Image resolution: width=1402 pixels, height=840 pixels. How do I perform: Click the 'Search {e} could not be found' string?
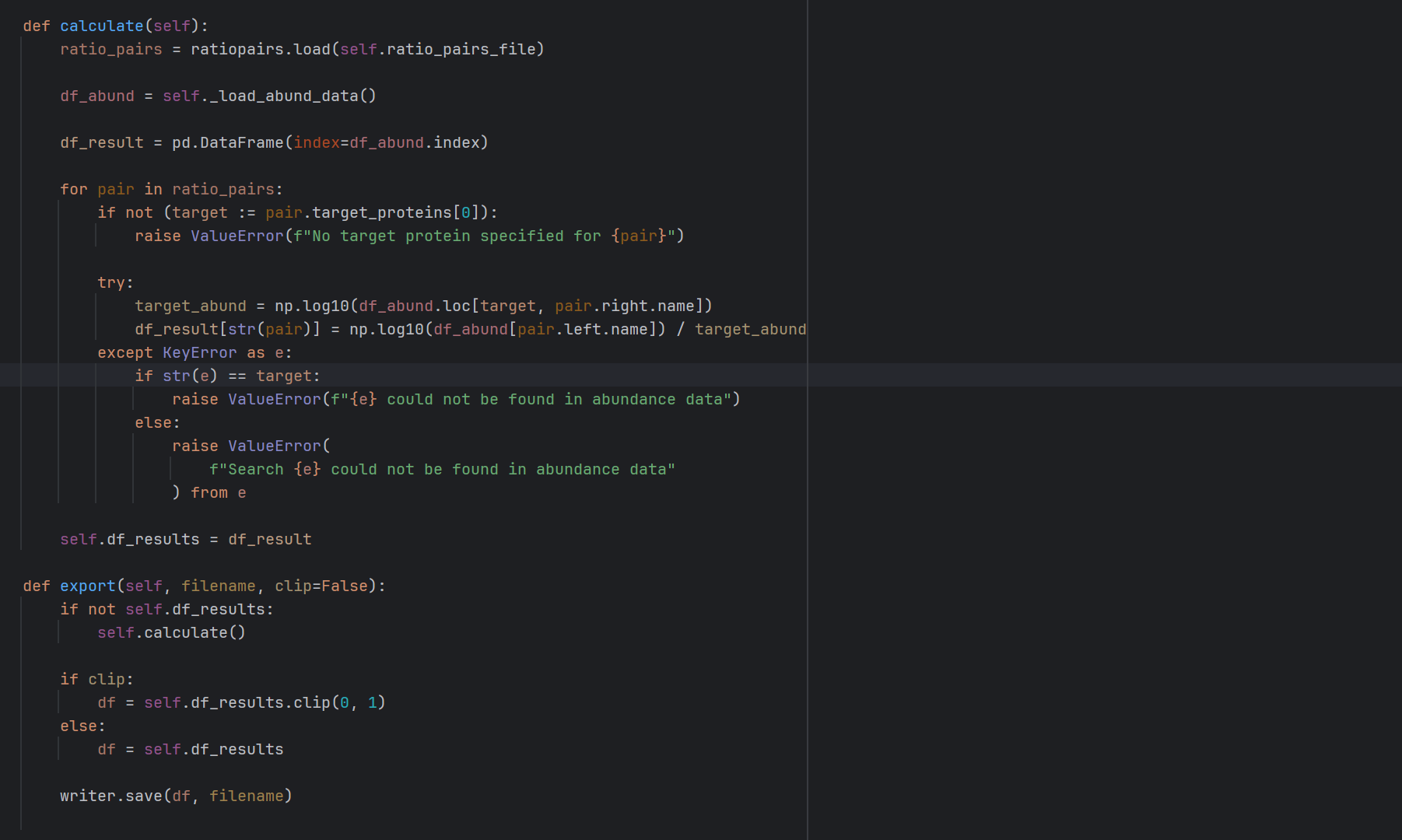coord(443,469)
